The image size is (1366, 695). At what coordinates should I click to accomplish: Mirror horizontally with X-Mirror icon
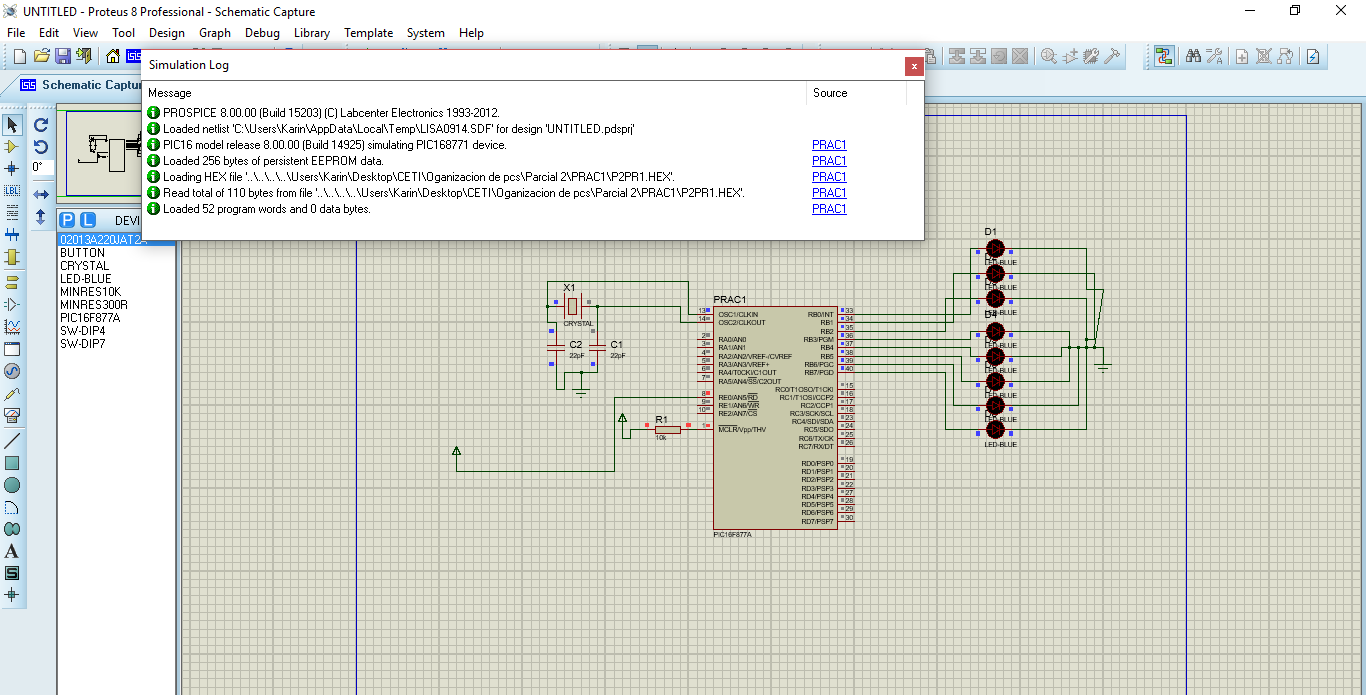click(x=41, y=194)
